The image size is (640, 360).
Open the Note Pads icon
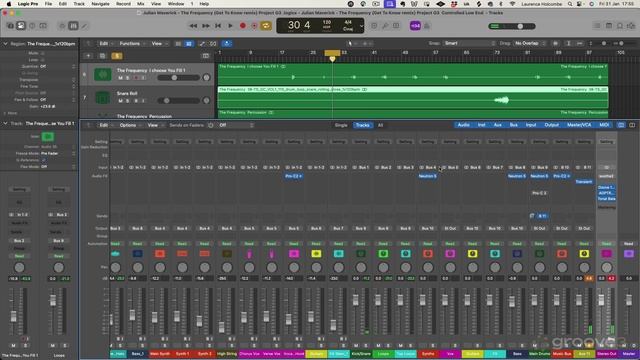pos(609,26)
